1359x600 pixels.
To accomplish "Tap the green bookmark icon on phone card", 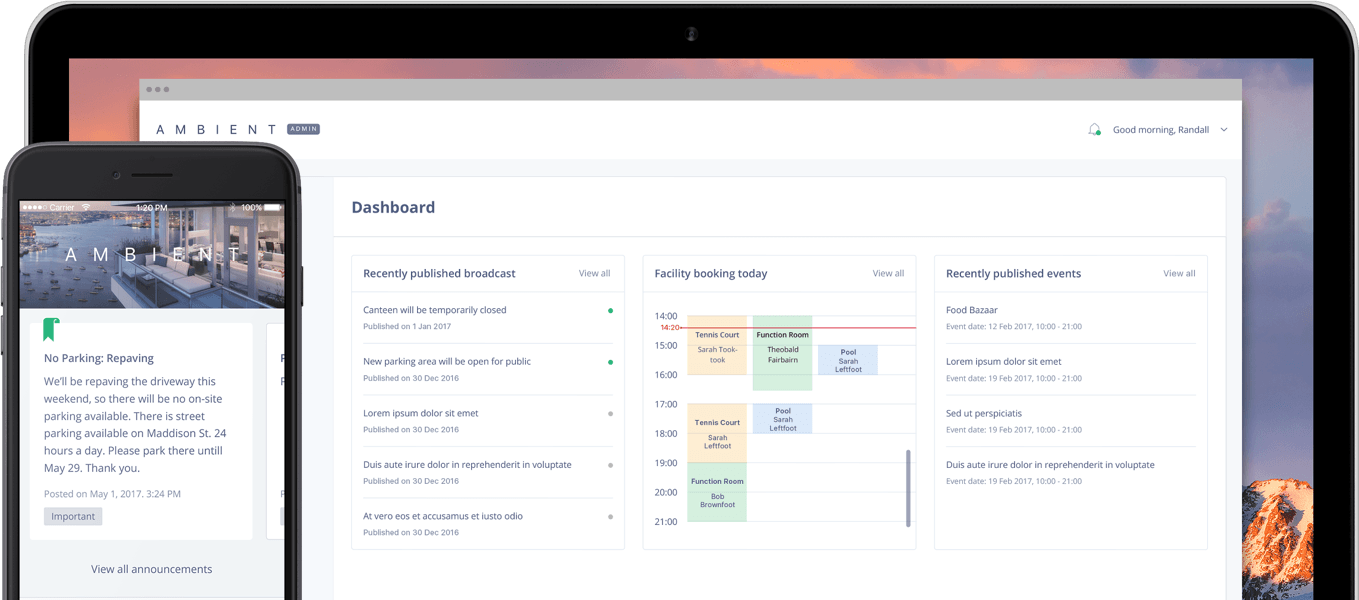I will 51,330.
